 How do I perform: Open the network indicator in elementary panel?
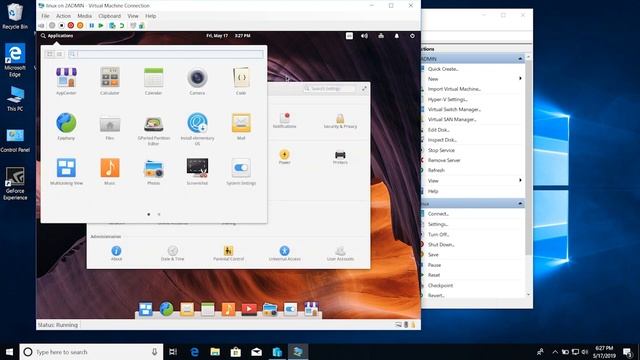[x=381, y=36]
